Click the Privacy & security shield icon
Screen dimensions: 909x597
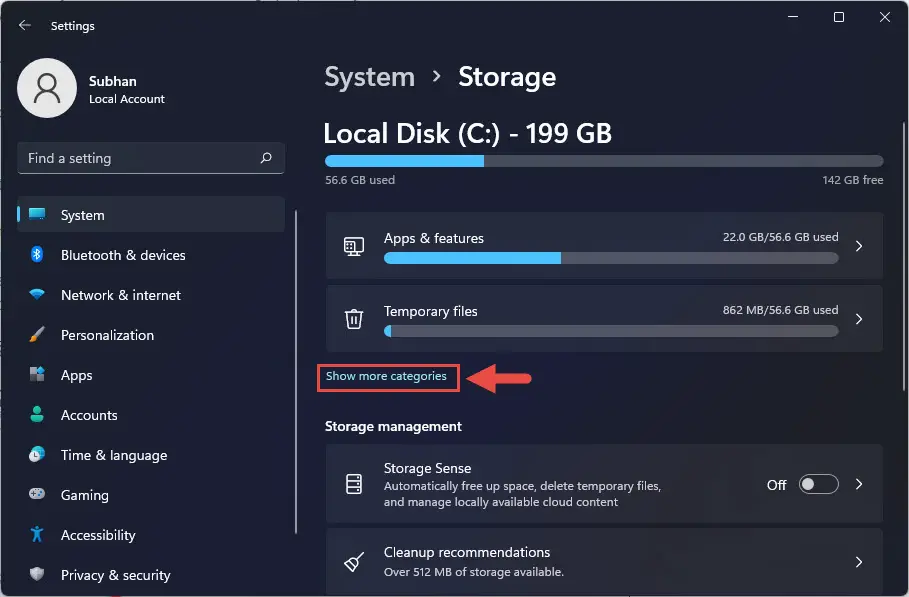(37, 574)
